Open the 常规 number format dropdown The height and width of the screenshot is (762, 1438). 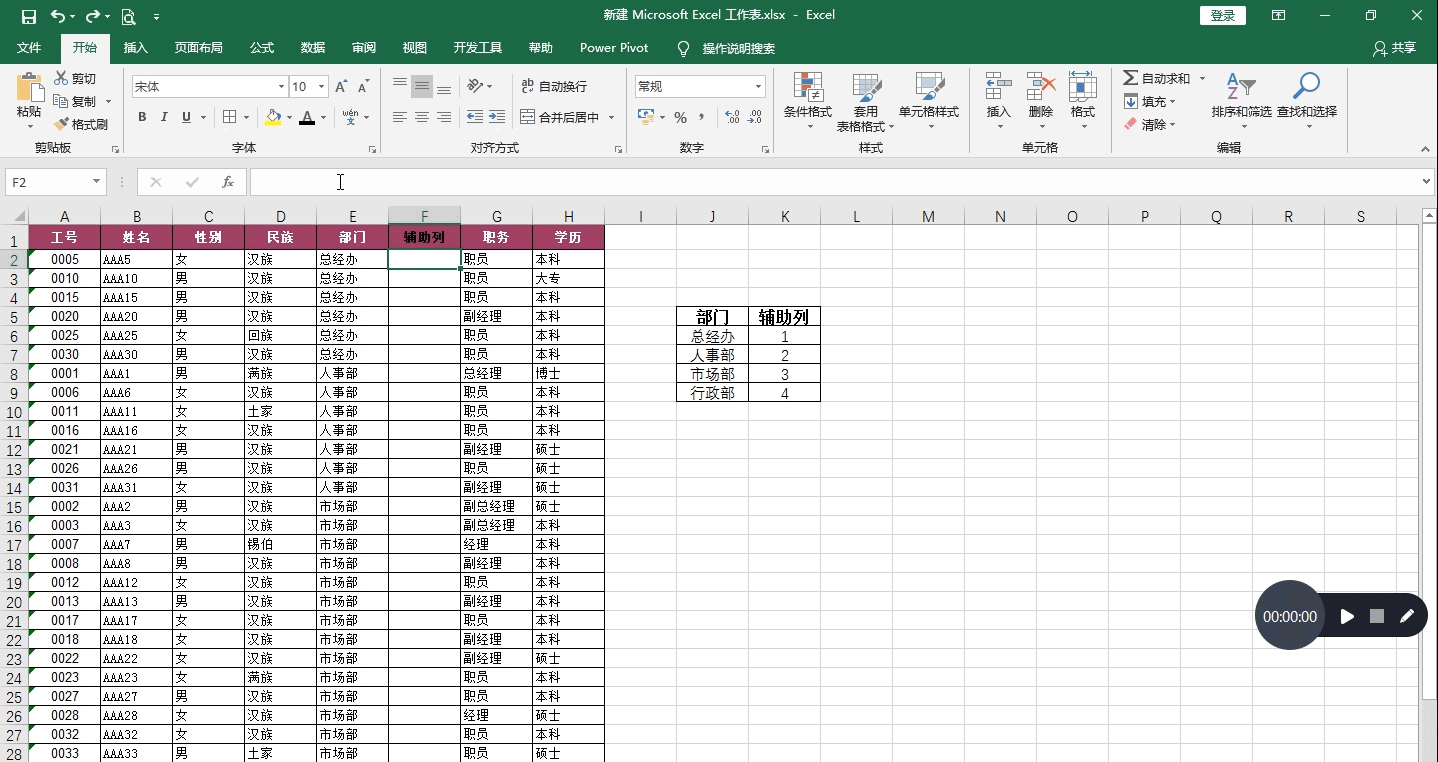coord(758,87)
